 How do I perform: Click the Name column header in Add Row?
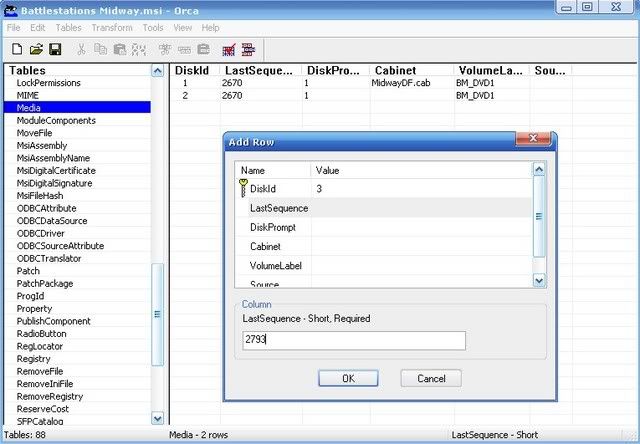(x=273, y=170)
